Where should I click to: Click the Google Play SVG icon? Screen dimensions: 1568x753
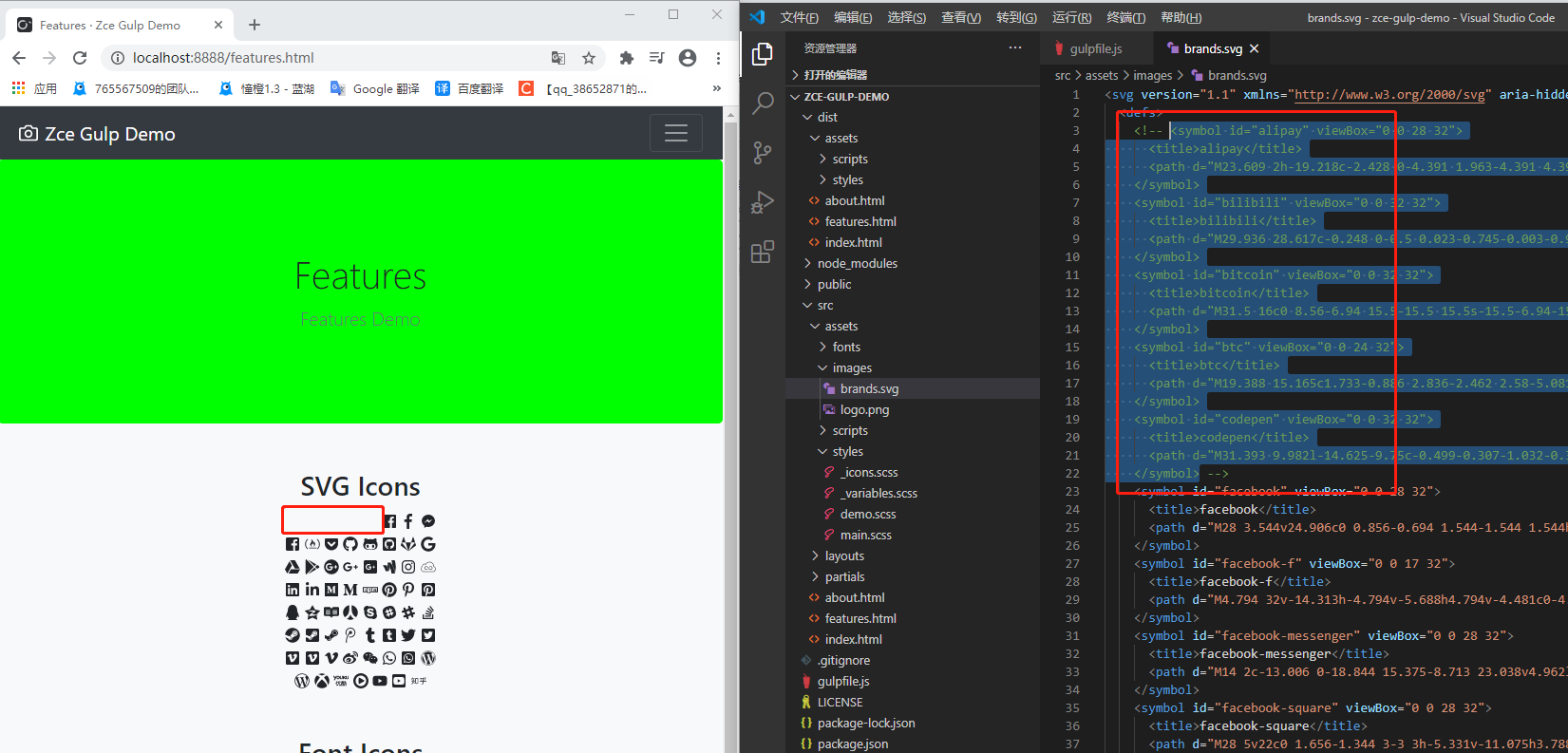click(312, 567)
